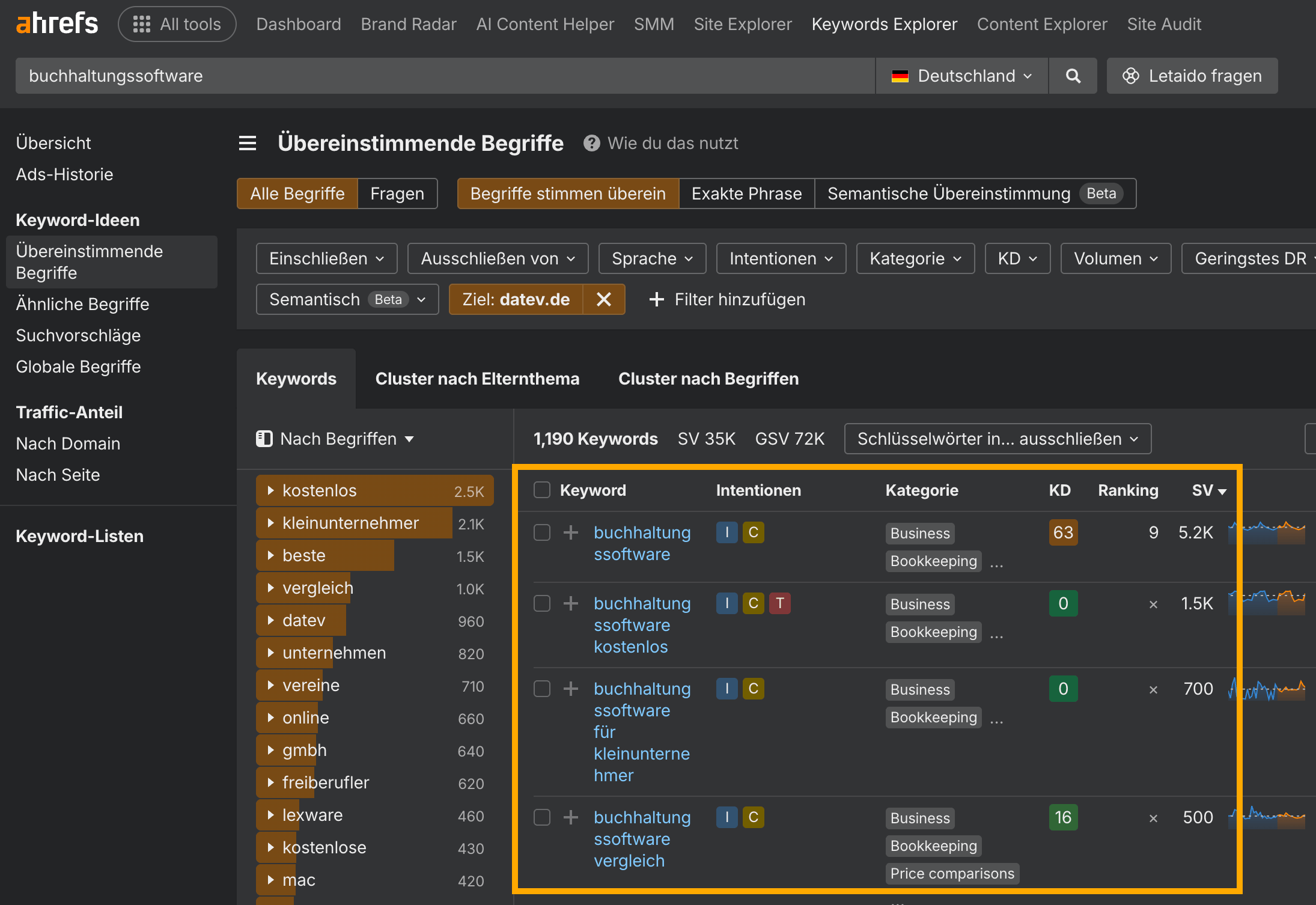Switch to Cluster nach Begriffen tab
This screenshot has width=1316, height=905.
[708, 379]
